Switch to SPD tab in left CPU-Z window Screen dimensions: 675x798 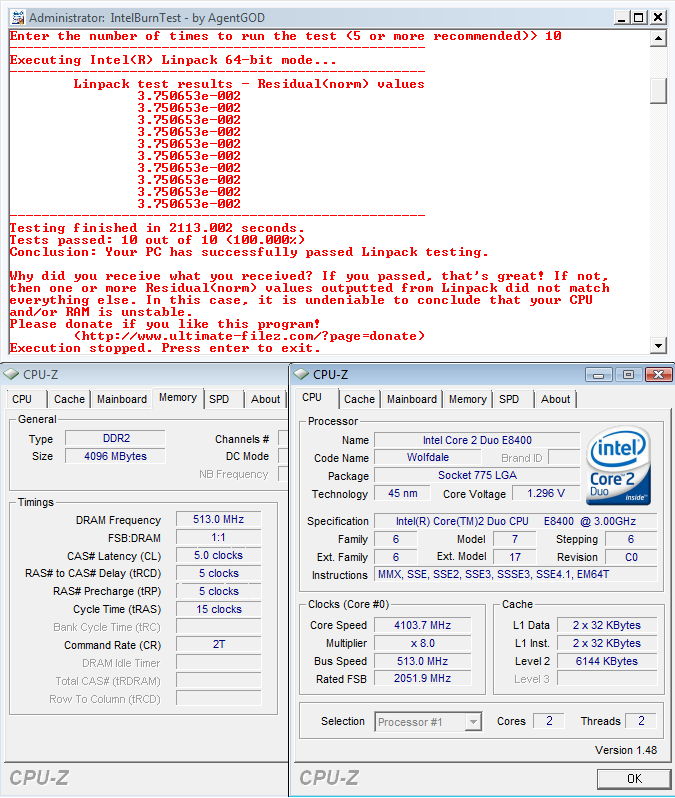[219, 399]
